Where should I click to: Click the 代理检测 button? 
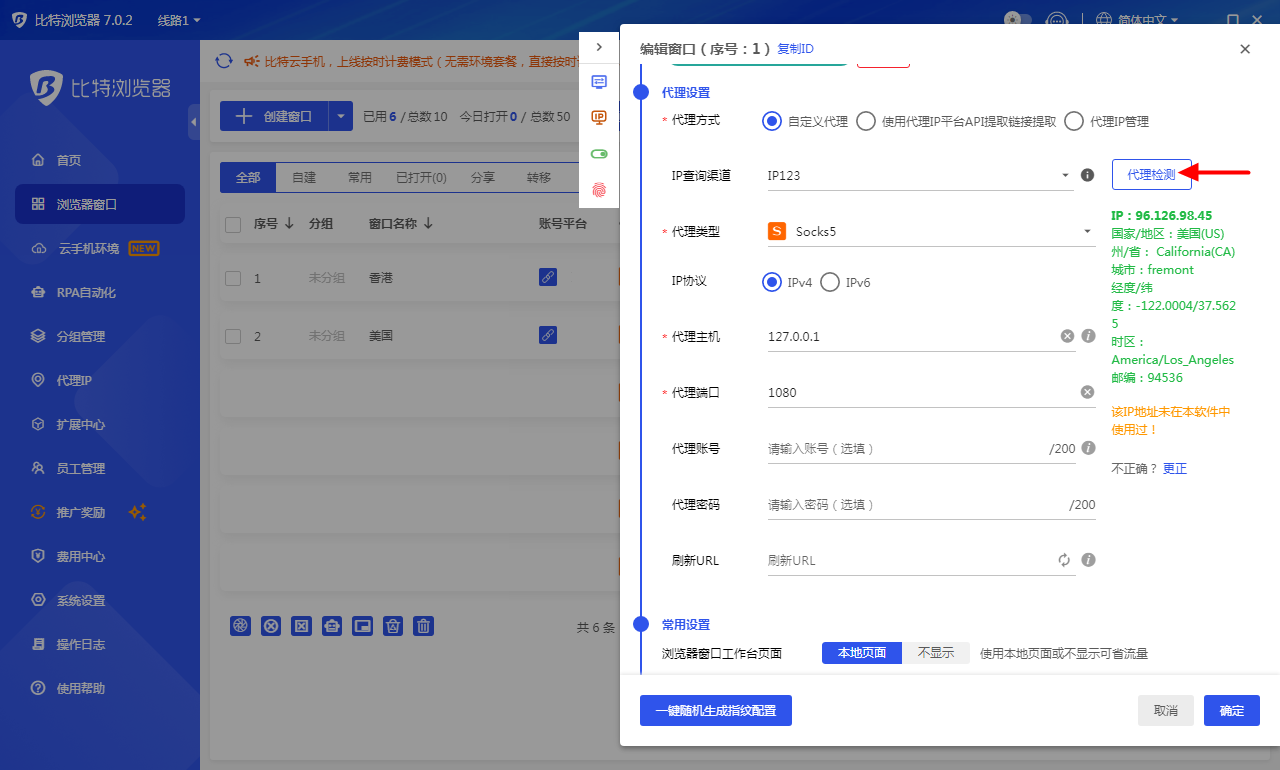pos(1151,174)
